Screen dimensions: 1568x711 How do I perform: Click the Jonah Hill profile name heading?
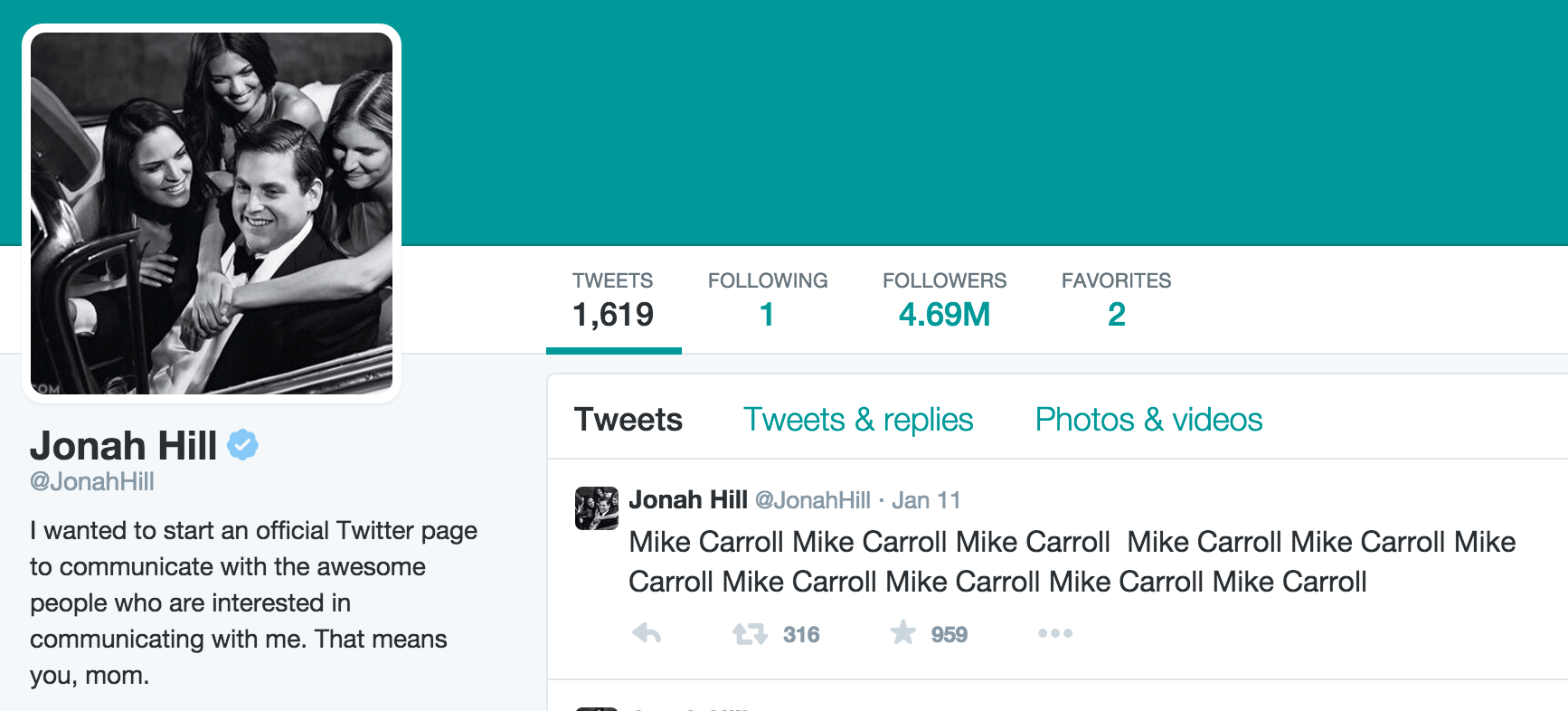(124, 446)
